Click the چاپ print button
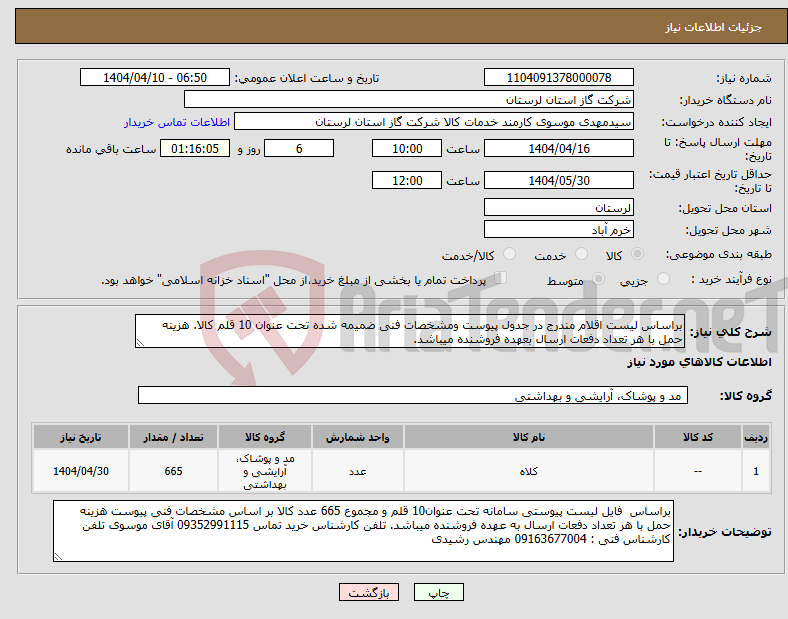Image resolution: width=788 pixels, height=619 pixels. tap(438, 592)
